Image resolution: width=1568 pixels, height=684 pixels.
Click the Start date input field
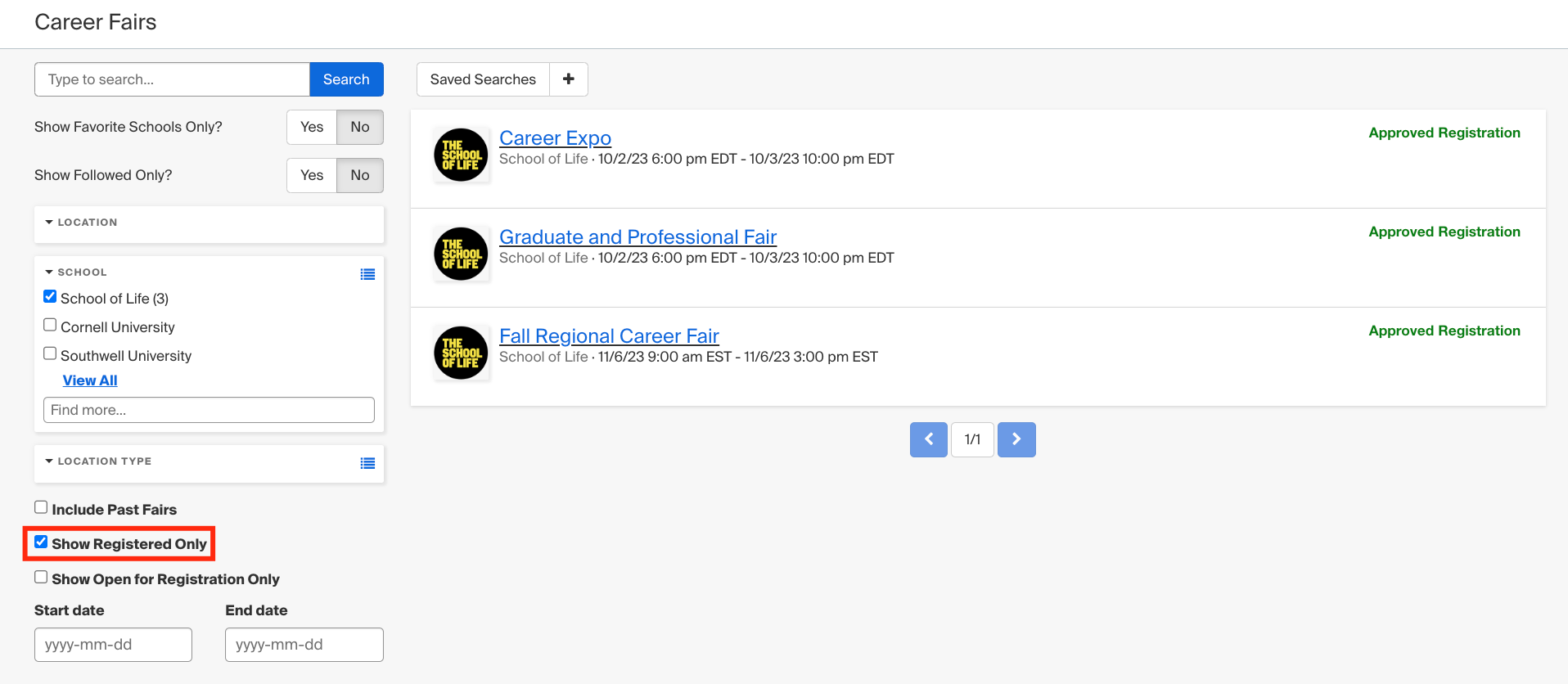113,645
